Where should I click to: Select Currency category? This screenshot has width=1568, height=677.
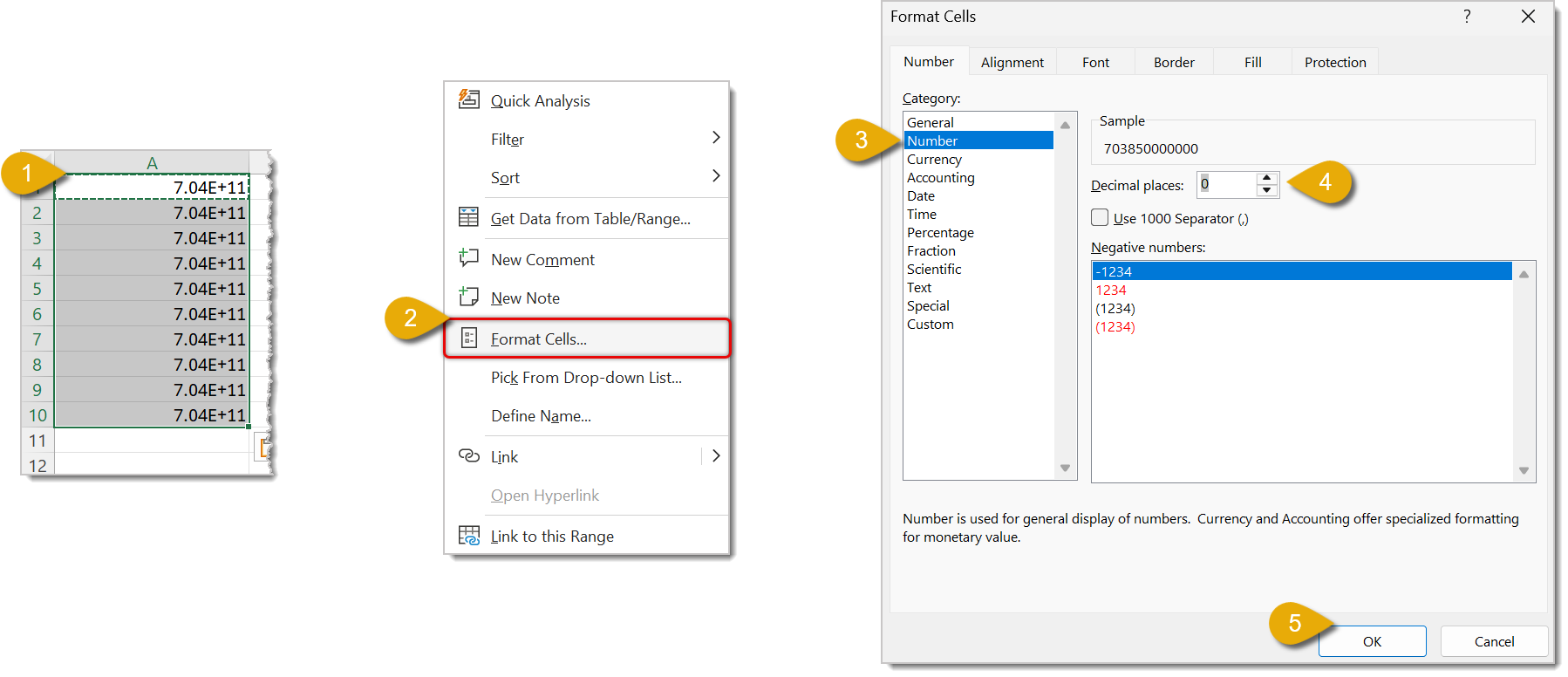click(x=978, y=159)
